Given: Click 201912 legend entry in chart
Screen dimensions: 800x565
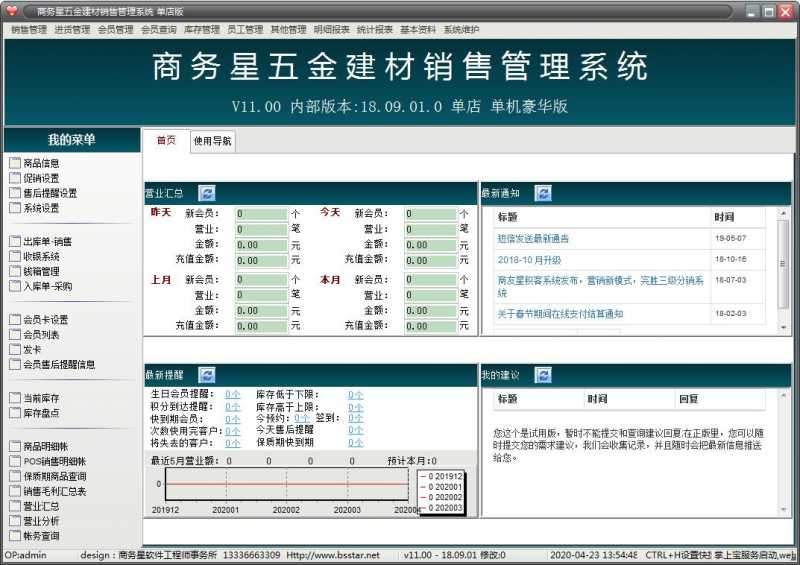Looking at the screenshot, I should (x=441, y=476).
